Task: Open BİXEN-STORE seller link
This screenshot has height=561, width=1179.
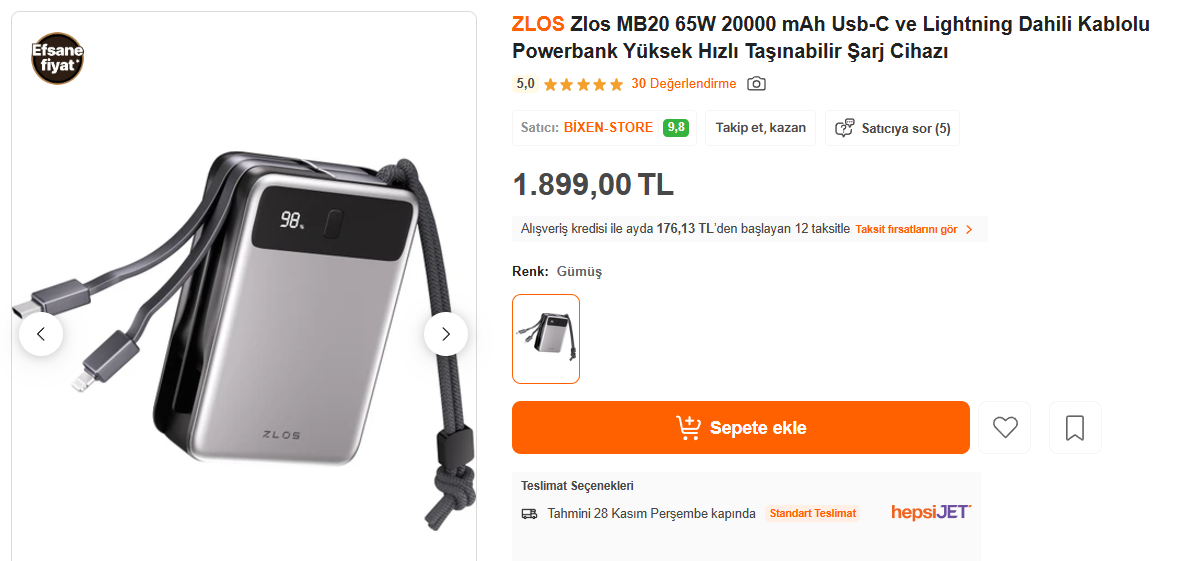Action: [x=608, y=128]
